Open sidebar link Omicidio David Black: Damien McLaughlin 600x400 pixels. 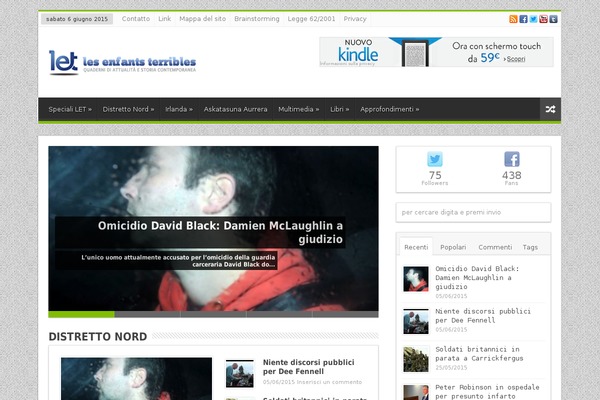(477, 278)
